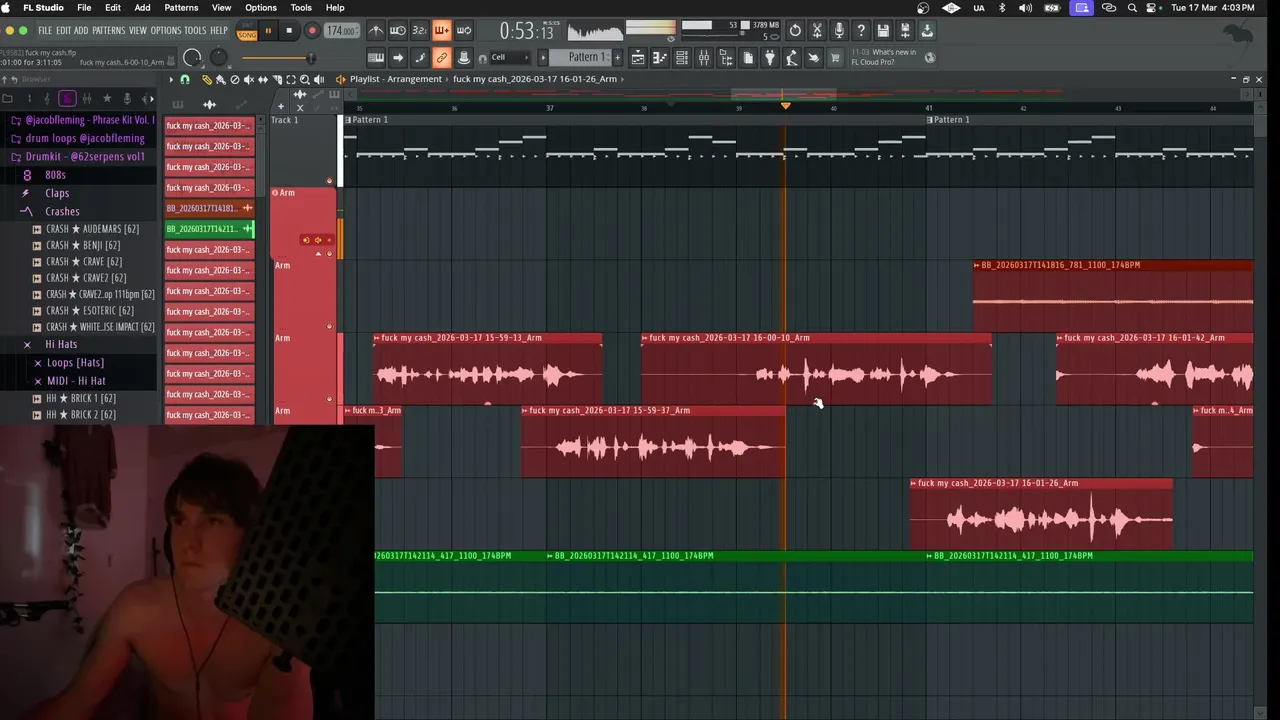1280x720 pixels.
Task: Click the export/render project icon
Action: click(x=927, y=31)
